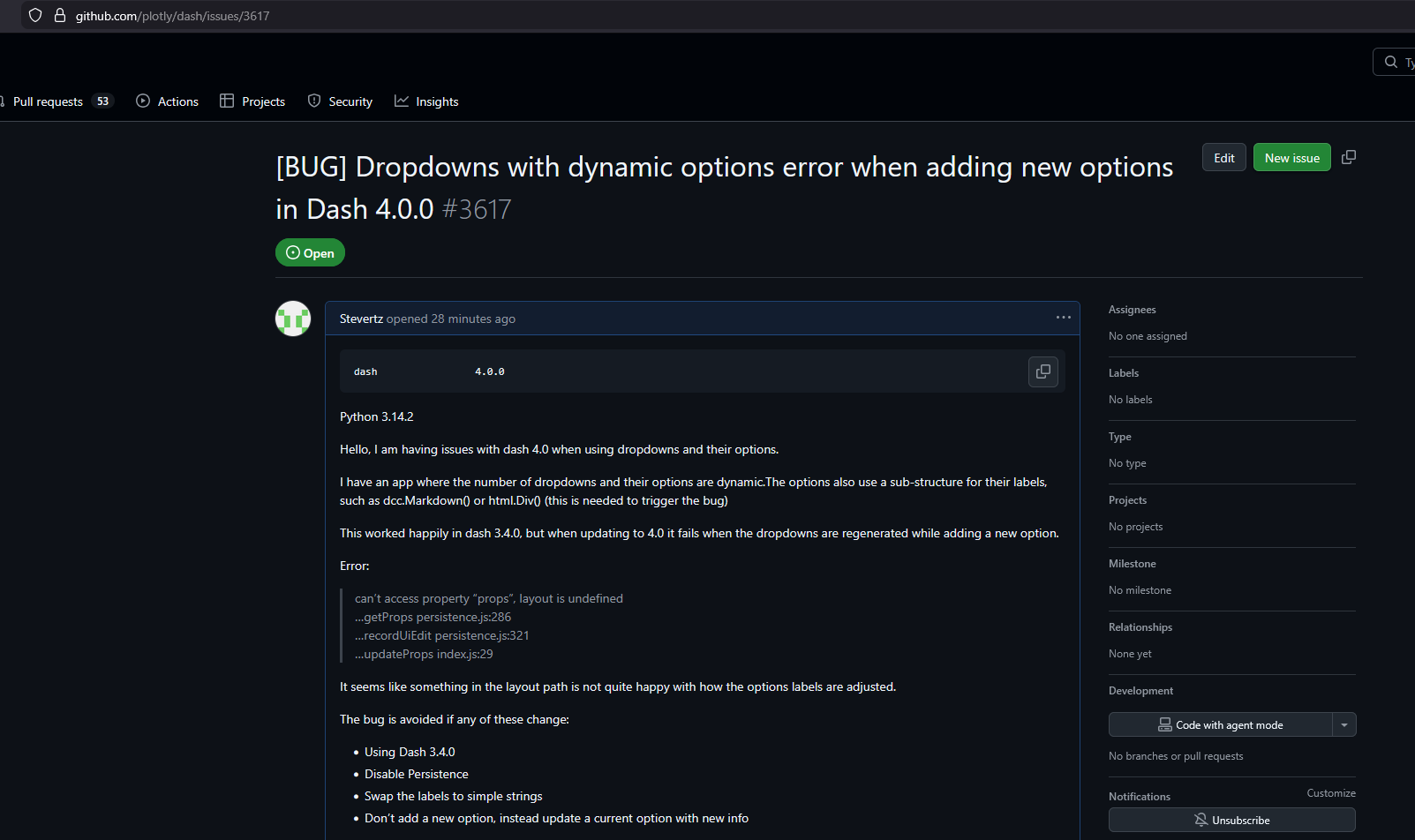This screenshot has width=1415, height=840.
Task: Go to the Security tab
Action: [x=340, y=101]
